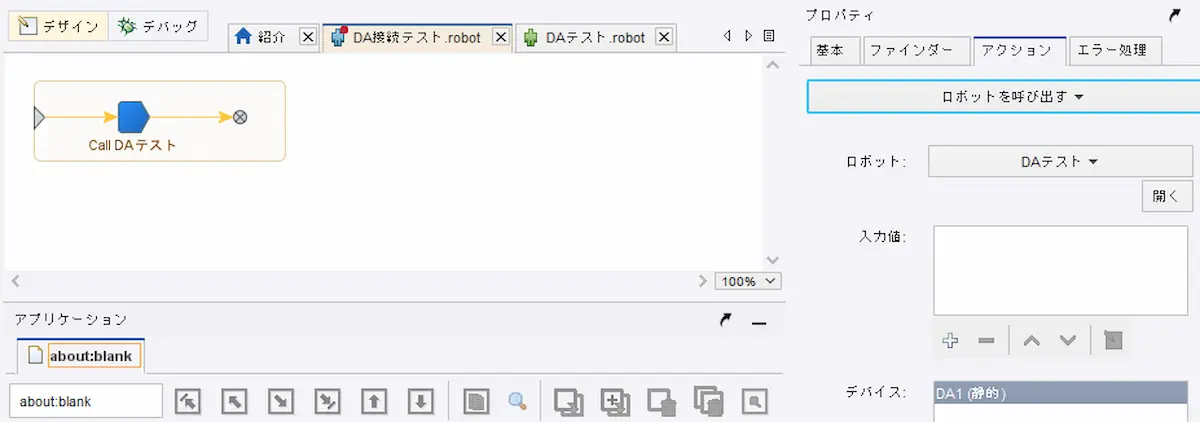Select DA1 (静的) device entry
Image resolution: width=1200 pixels, height=422 pixels.
click(x=1060, y=394)
